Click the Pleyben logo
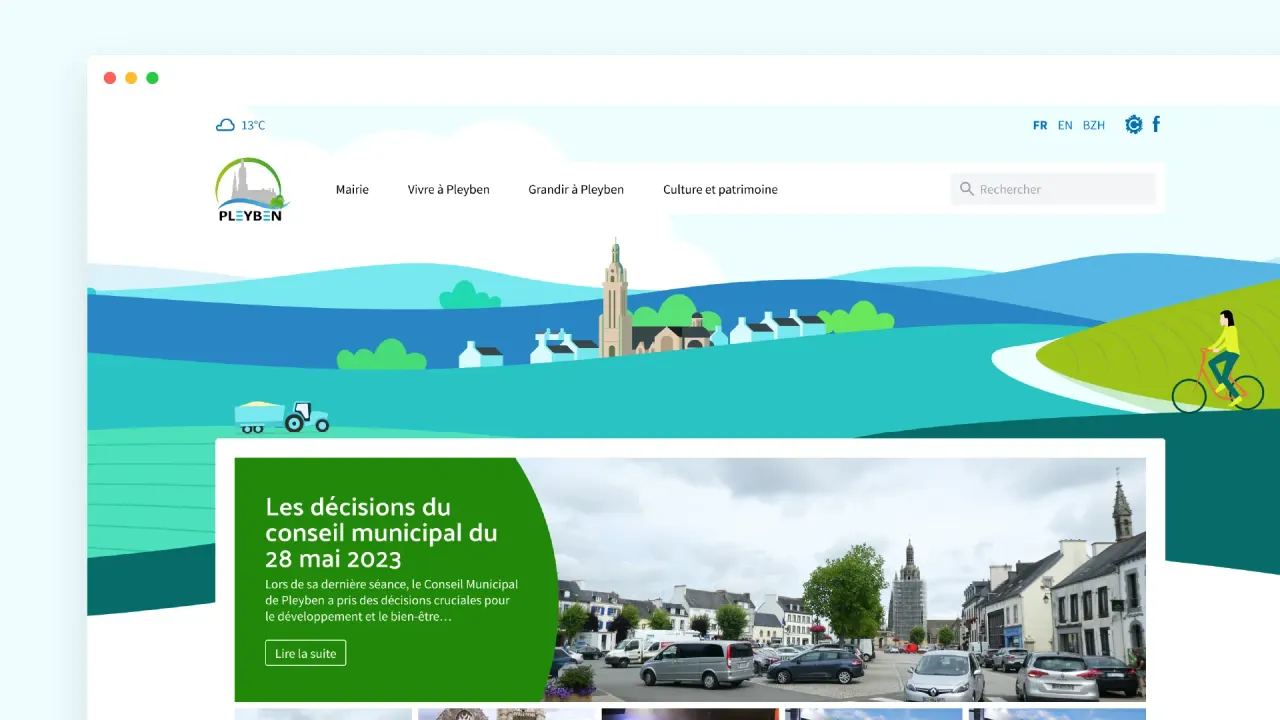 tap(251, 190)
